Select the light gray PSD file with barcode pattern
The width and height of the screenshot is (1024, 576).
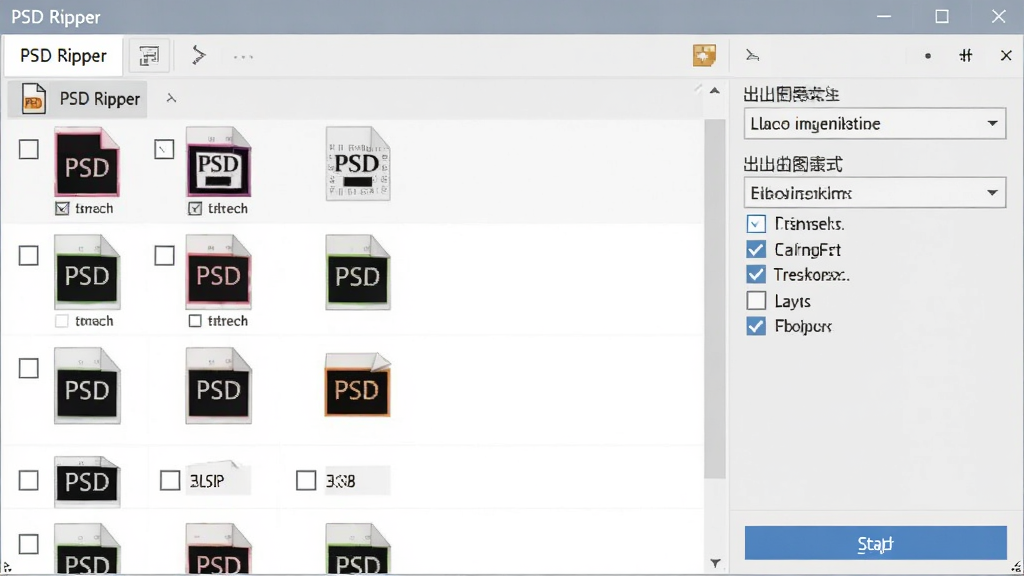(358, 163)
